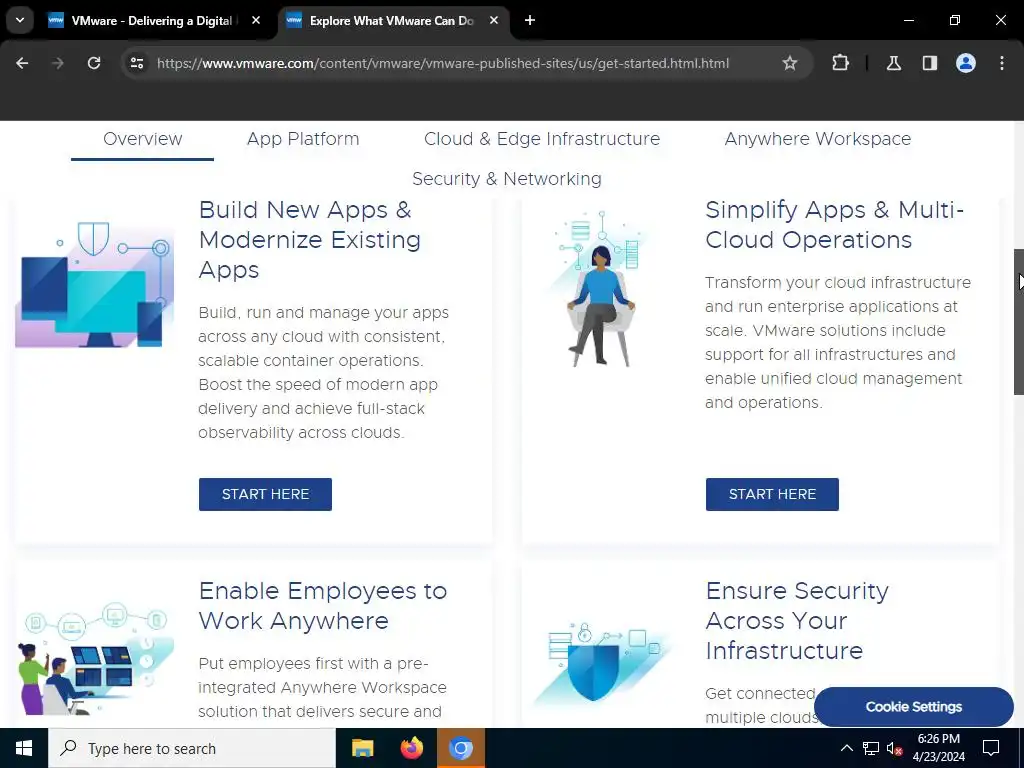
Task: Reload the current page
Action: (94, 63)
